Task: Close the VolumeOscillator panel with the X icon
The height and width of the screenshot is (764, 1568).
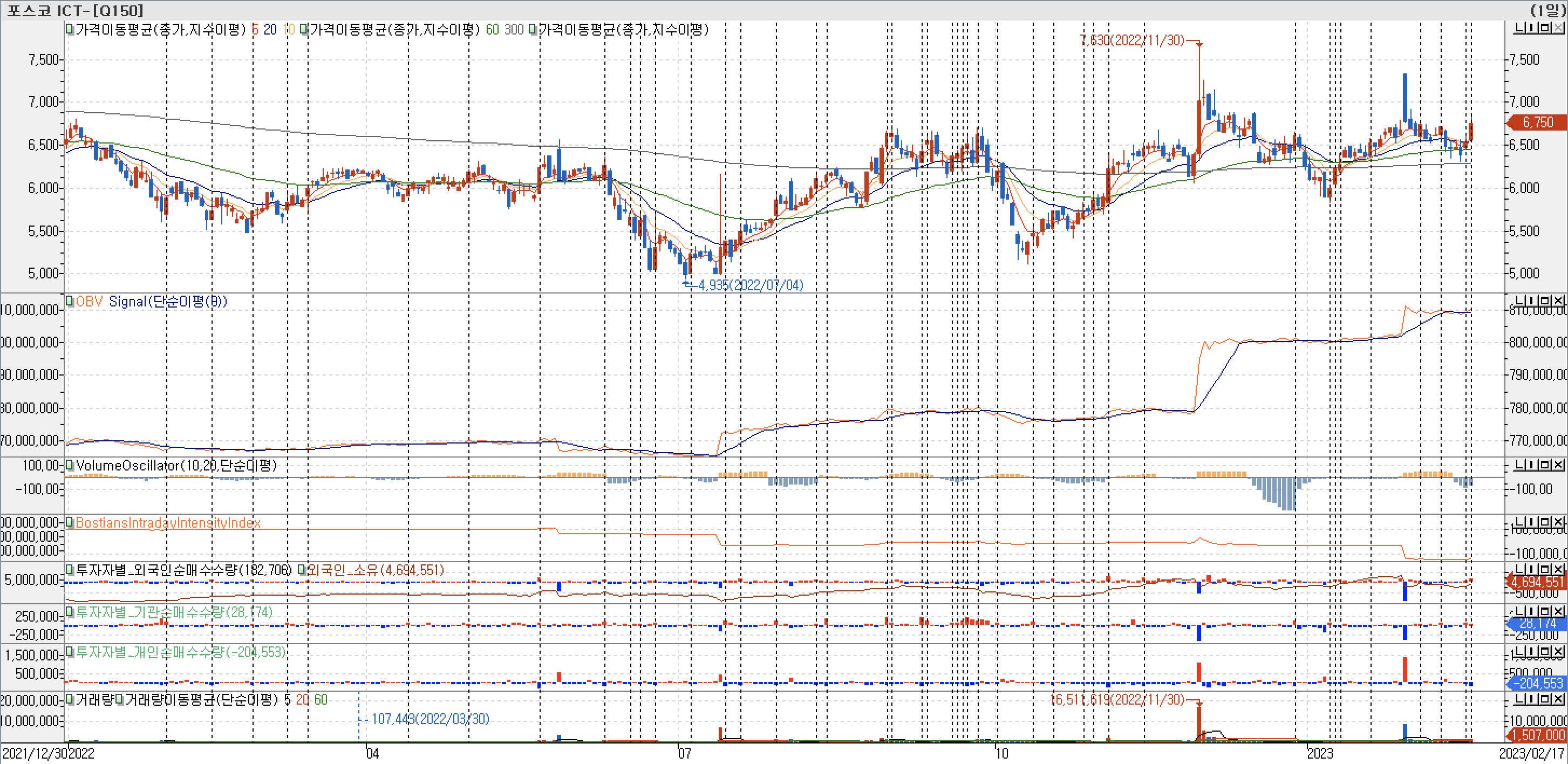Action: [x=1558, y=465]
